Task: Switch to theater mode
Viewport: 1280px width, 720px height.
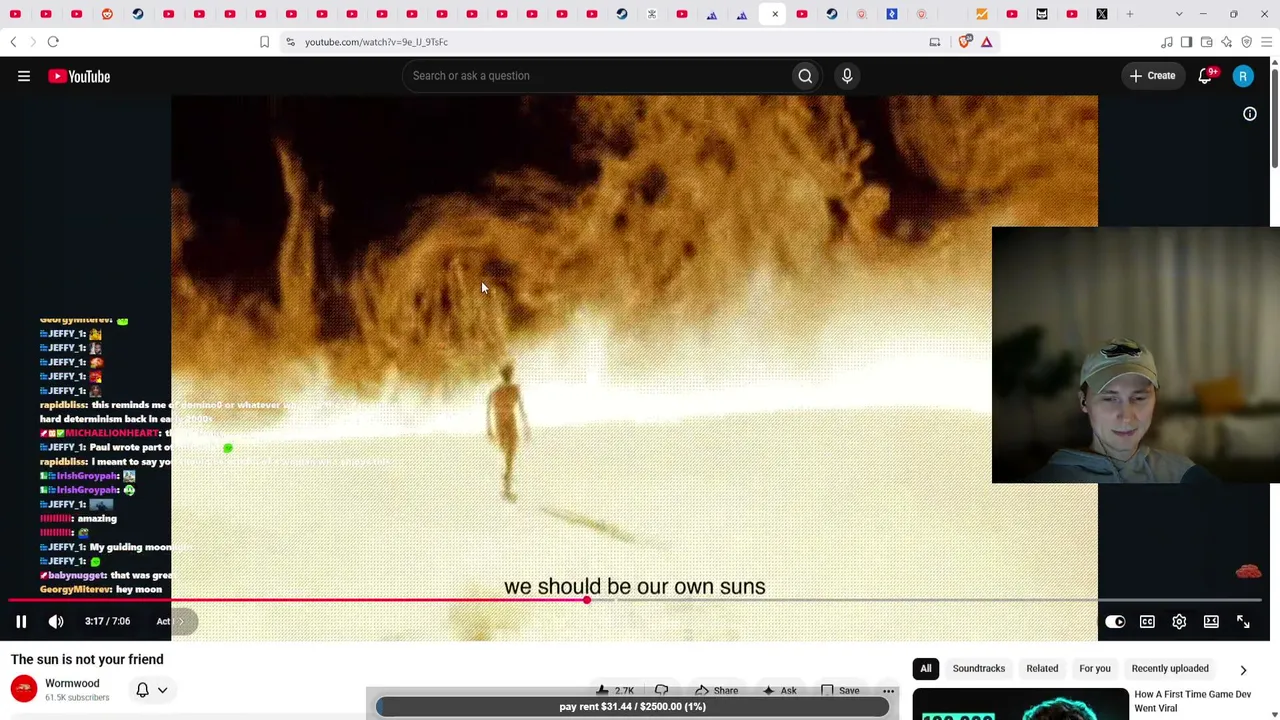Action: [1211, 622]
